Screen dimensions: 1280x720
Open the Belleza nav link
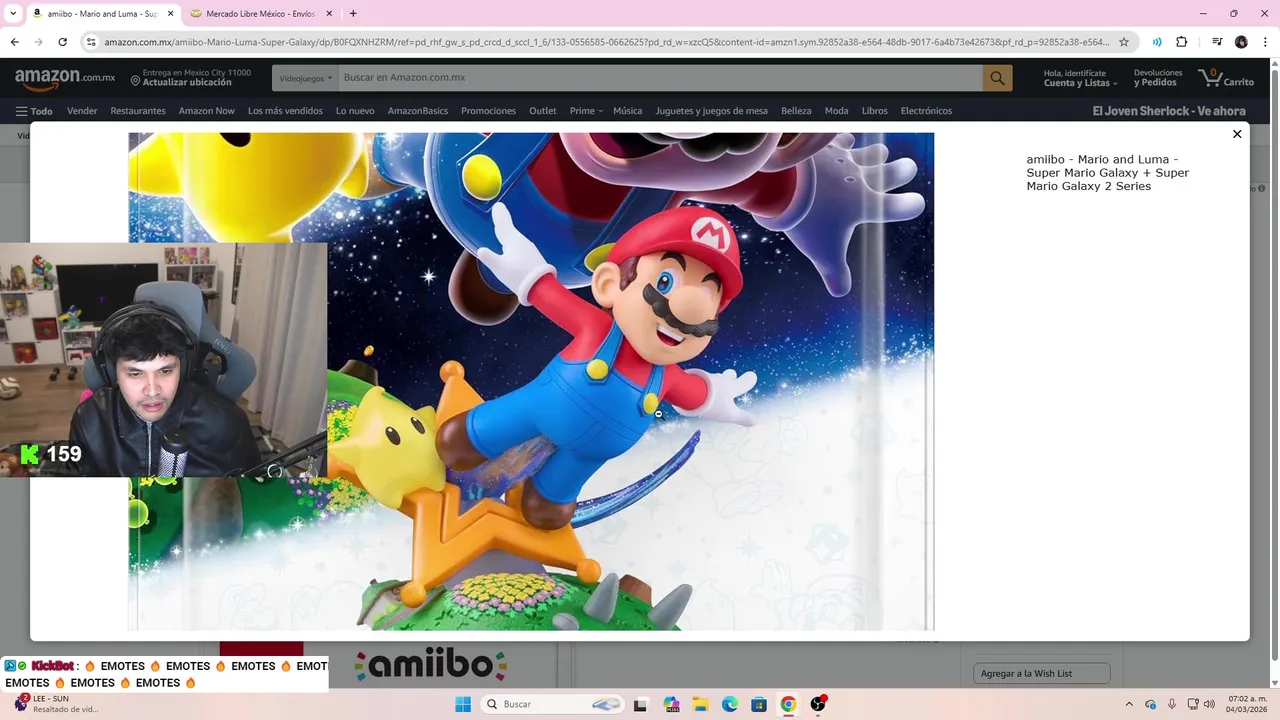point(796,111)
